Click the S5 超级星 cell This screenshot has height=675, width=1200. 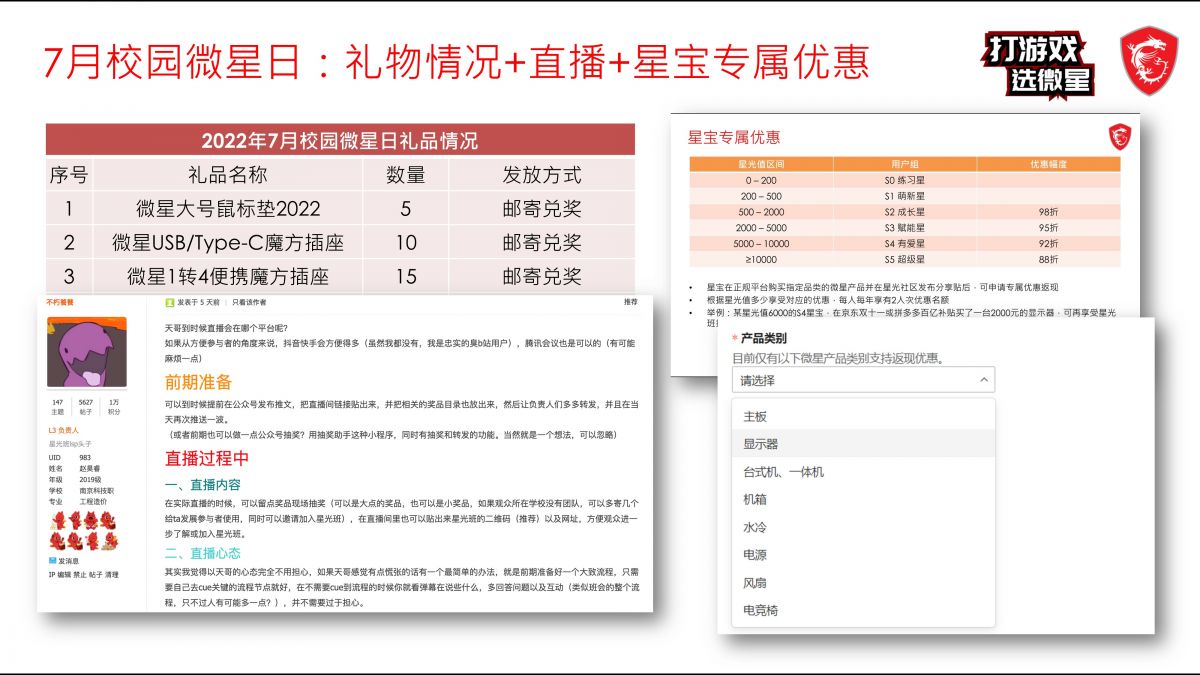[904, 259]
